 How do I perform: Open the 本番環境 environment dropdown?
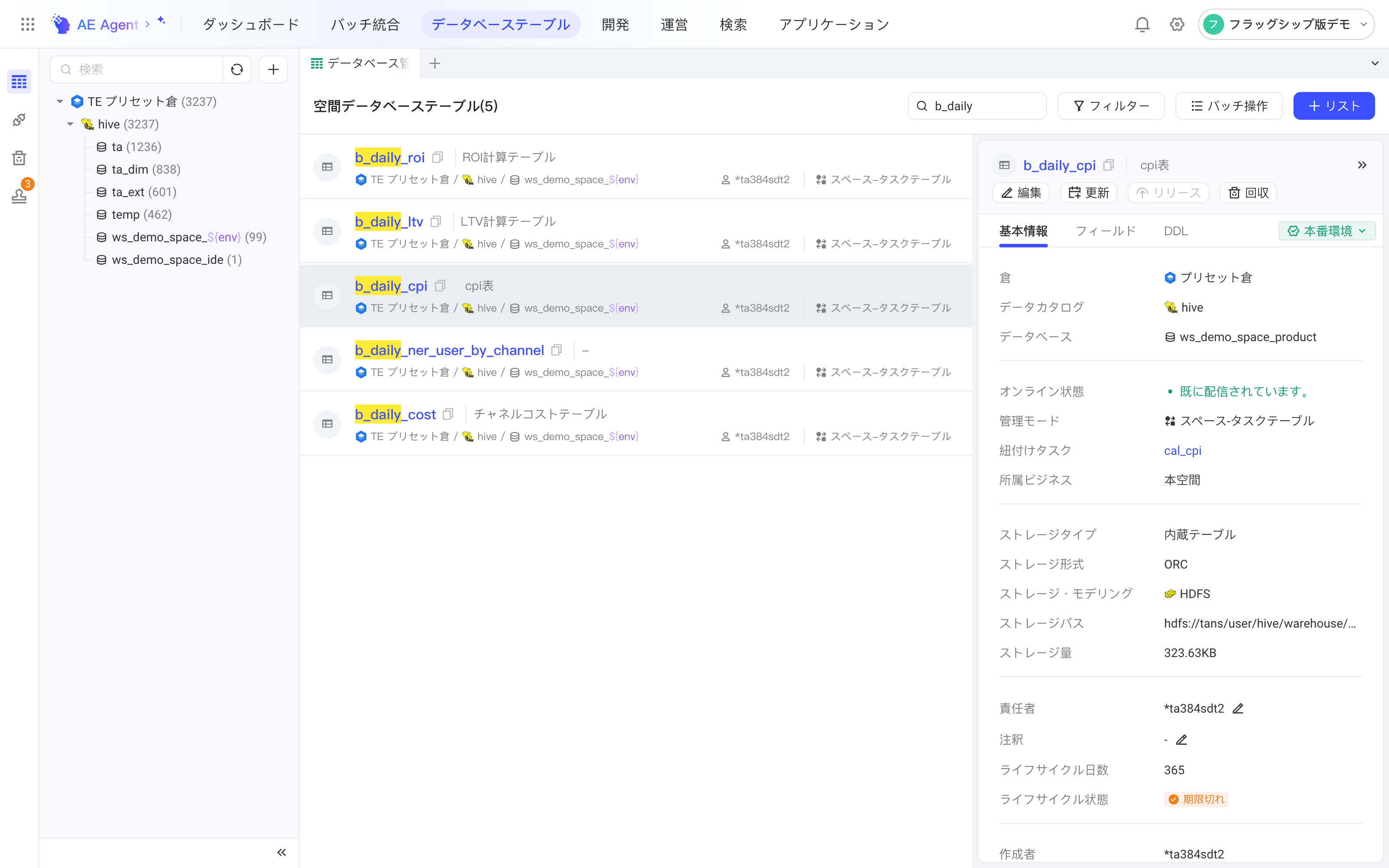pyautogui.click(x=1326, y=231)
